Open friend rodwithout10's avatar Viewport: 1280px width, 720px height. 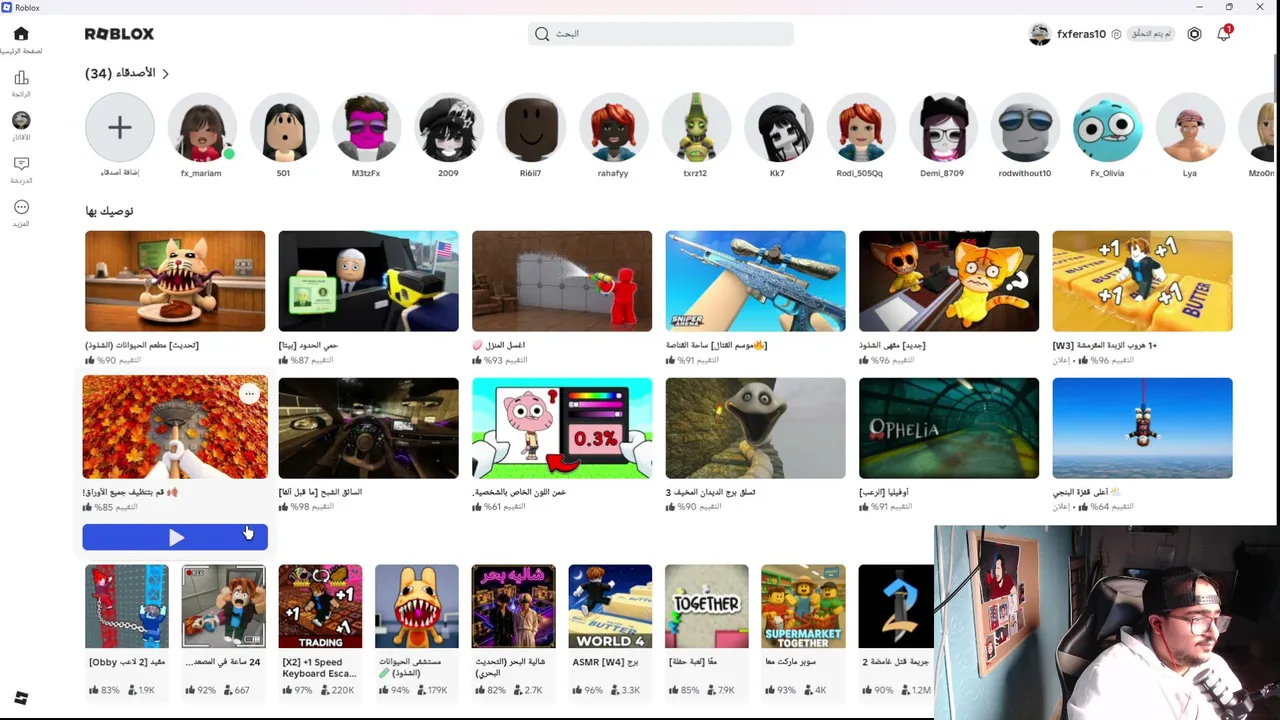tap(1025, 127)
